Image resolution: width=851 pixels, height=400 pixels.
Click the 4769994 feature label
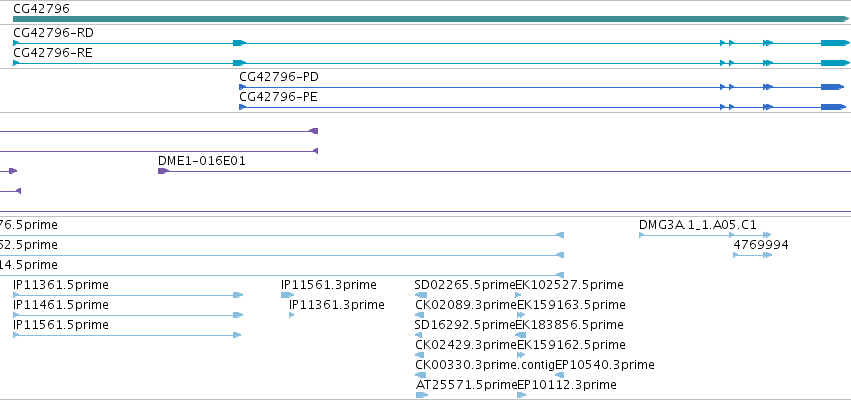(x=761, y=245)
